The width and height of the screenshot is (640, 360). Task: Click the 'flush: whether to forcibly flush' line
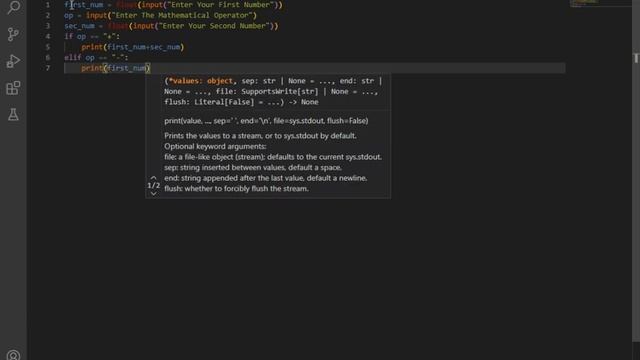tap(236, 189)
